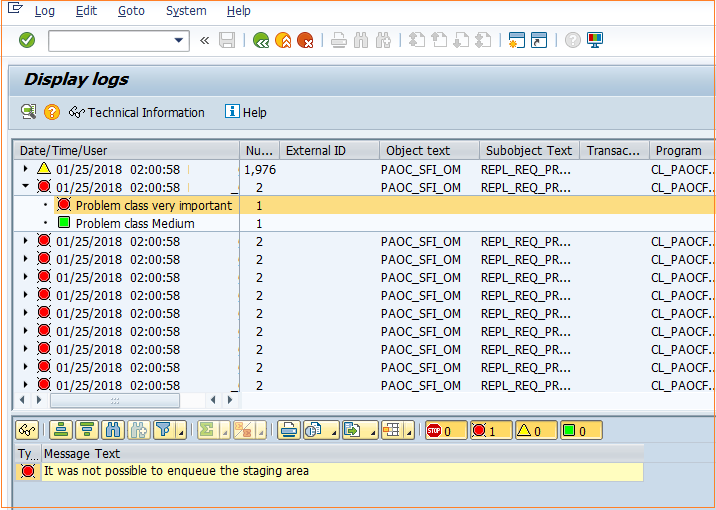The width and height of the screenshot is (716, 510).
Task: Click the message Details glasses icon
Action: (27, 430)
